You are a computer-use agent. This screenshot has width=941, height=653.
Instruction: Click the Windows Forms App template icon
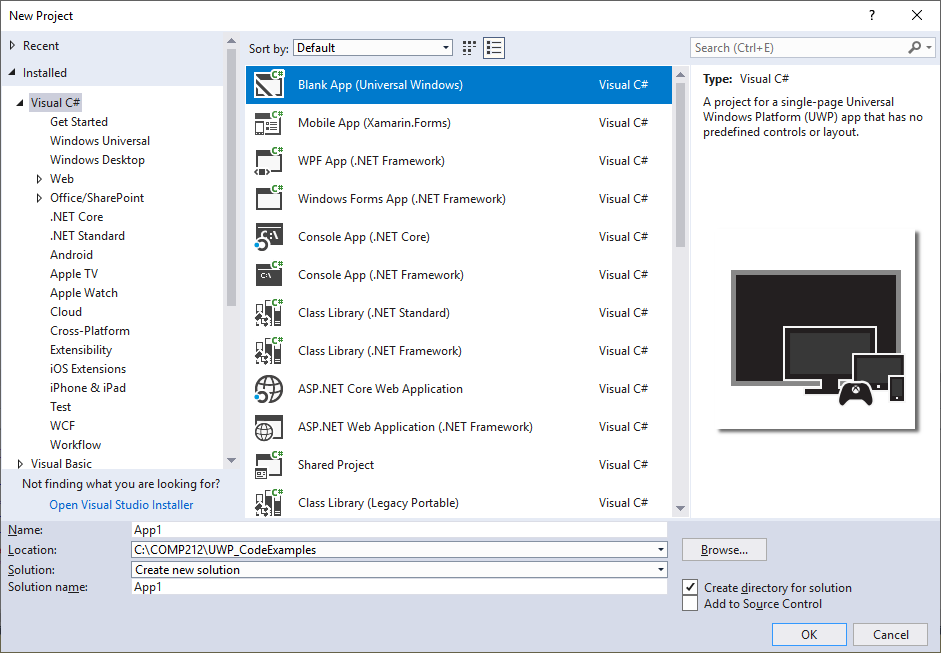coord(268,198)
